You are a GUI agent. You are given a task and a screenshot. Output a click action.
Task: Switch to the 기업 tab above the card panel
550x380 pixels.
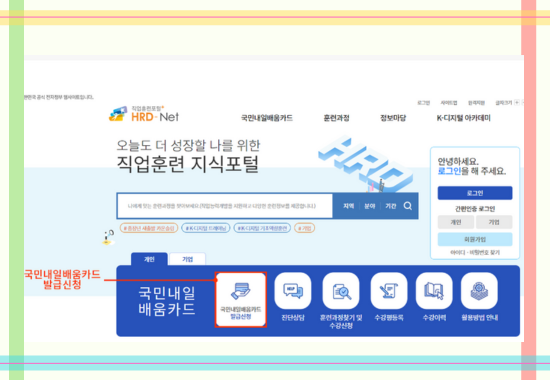[187, 259]
